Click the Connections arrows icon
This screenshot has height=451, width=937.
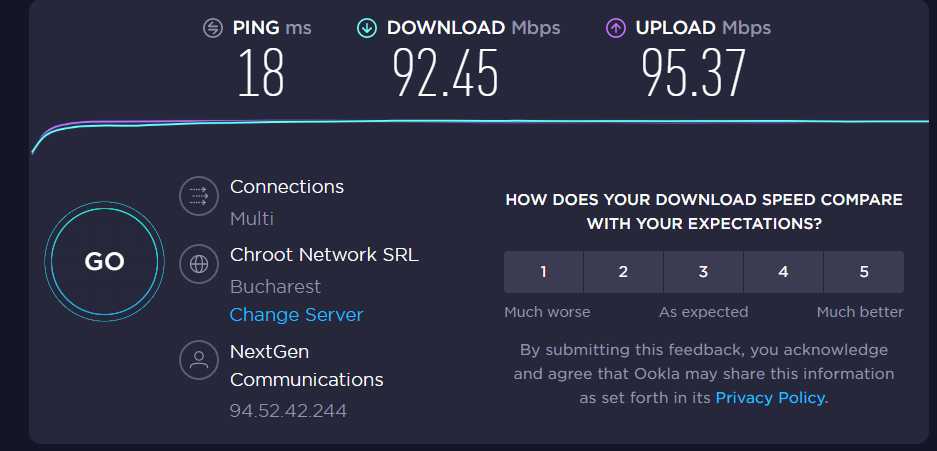tap(199, 196)
